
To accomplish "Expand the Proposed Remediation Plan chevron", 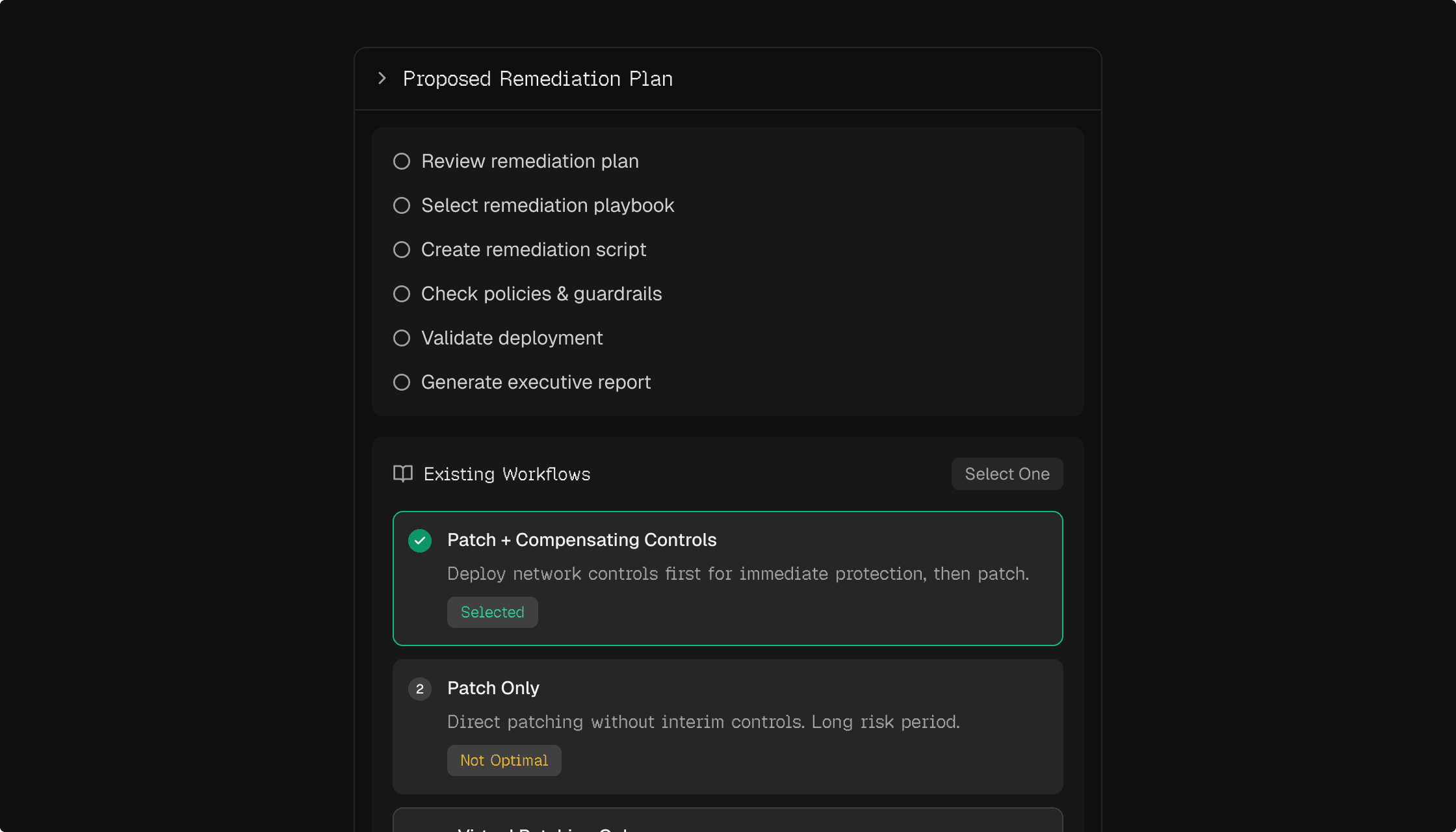I will pyautogui.click(x=382, y=79).
